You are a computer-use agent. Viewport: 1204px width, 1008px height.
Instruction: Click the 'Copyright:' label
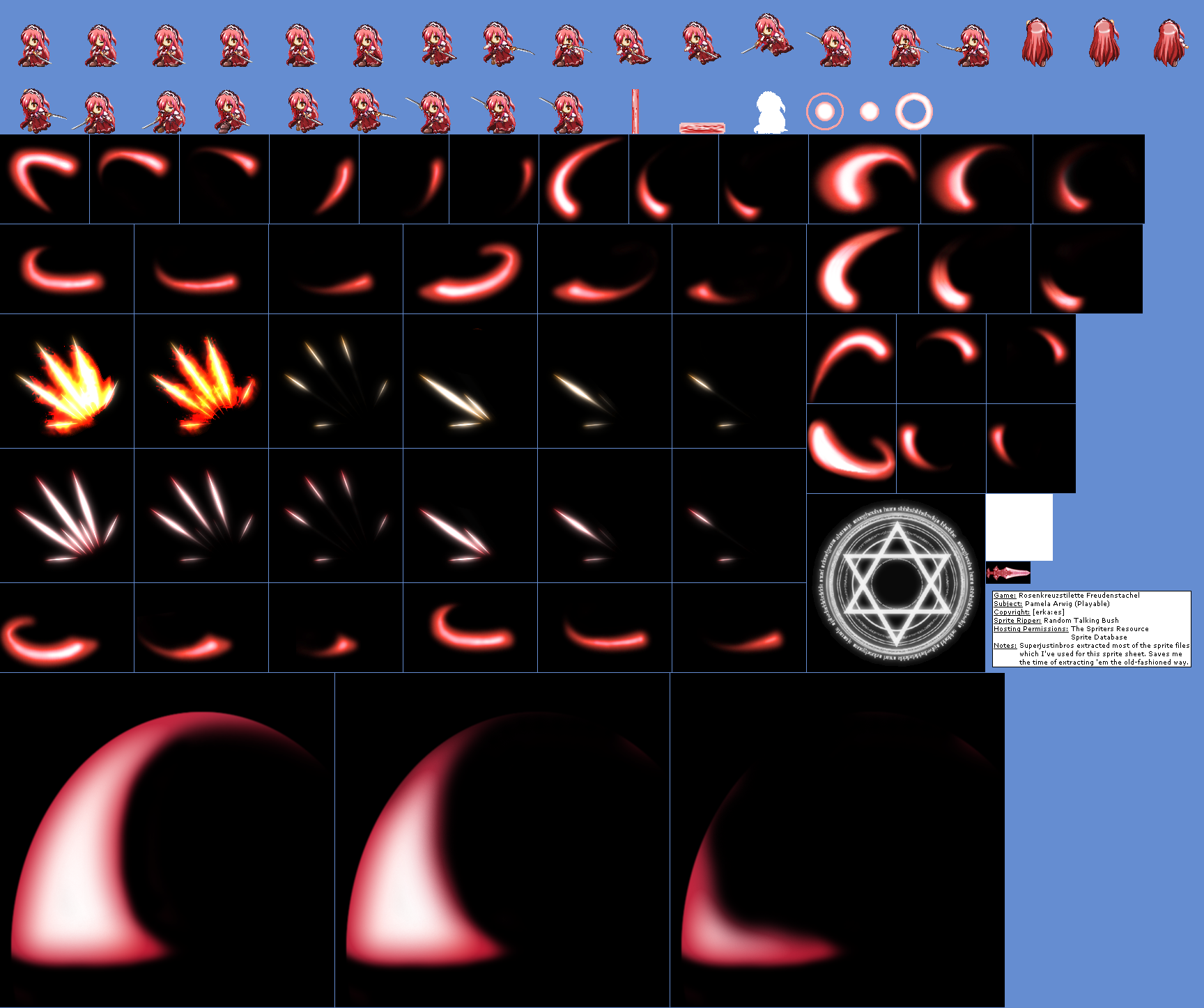pyautogui.click(x=1012, y=612)
